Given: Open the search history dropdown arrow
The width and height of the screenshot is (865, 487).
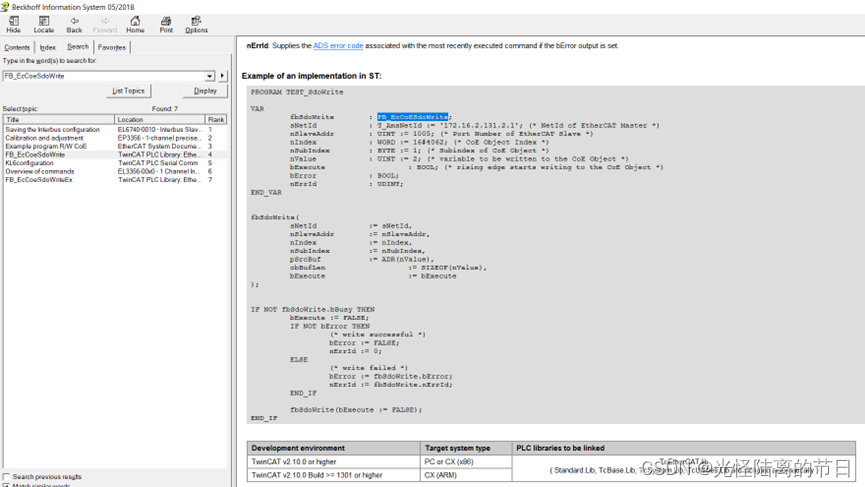Looking at the screenshot, I should (210, 76).
